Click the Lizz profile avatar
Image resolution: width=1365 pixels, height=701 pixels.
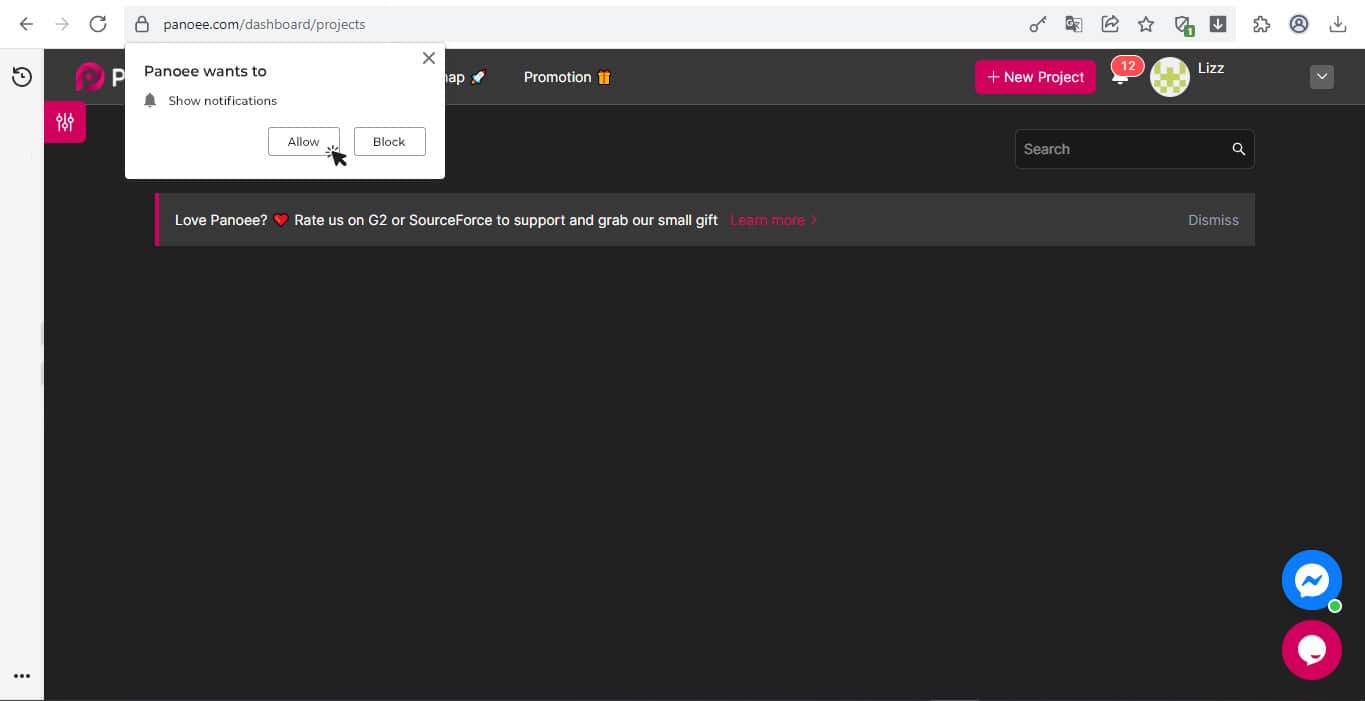pyautogui.click(x=1169, y=77)
